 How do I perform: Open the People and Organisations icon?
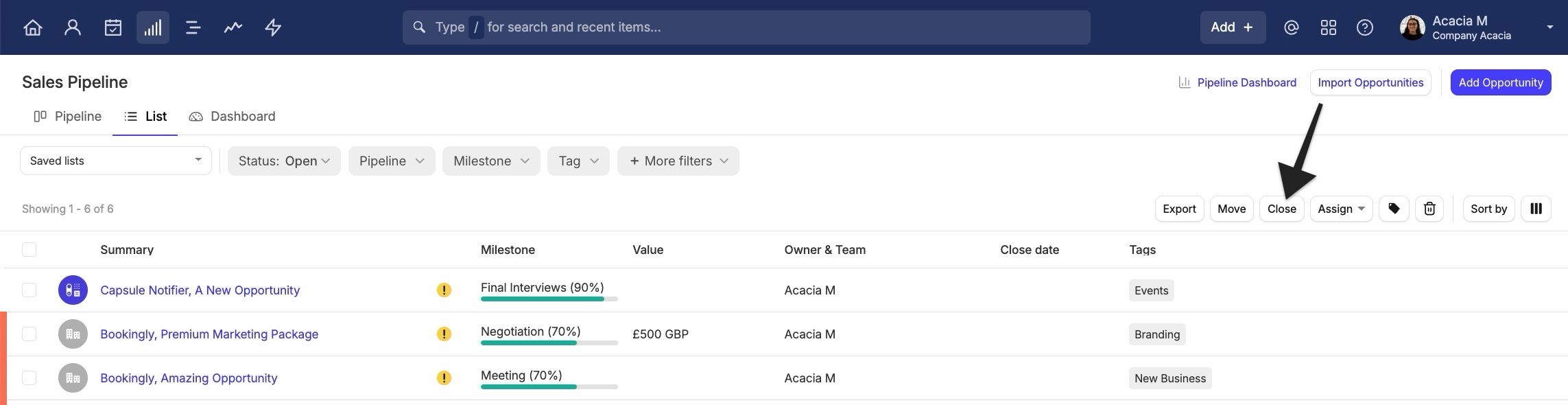pos(73,27)
